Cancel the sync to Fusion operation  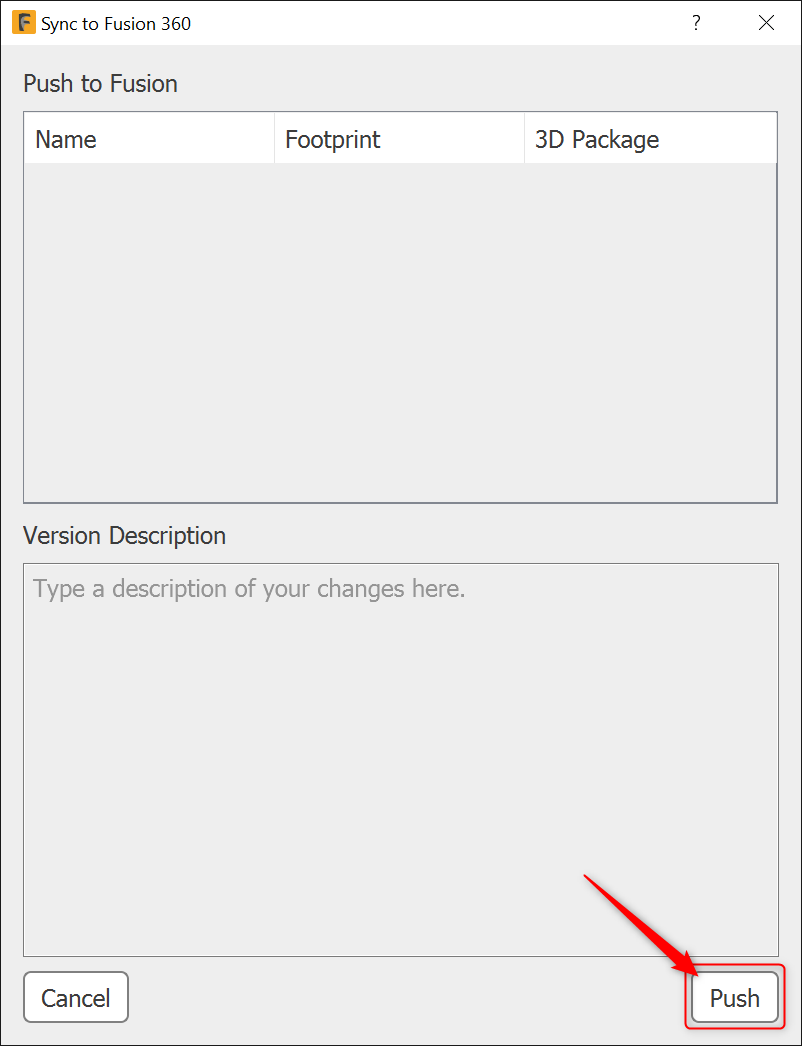pyautogui.click(x=75, y=997)
